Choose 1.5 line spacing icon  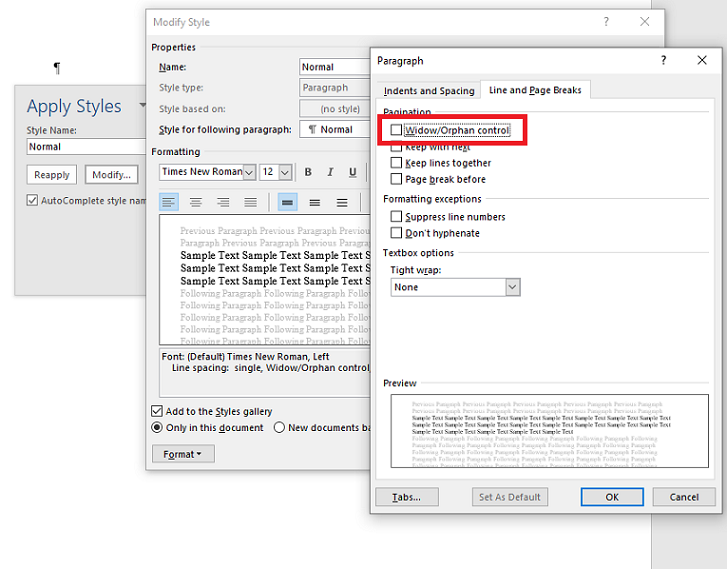[315, 202]
